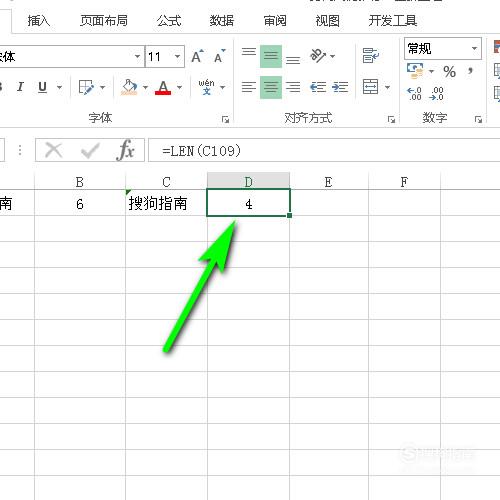Viewport: 500px width, 500px height.
Task: Switch to the 页面布局 tab
Action: tap(104, 21)
